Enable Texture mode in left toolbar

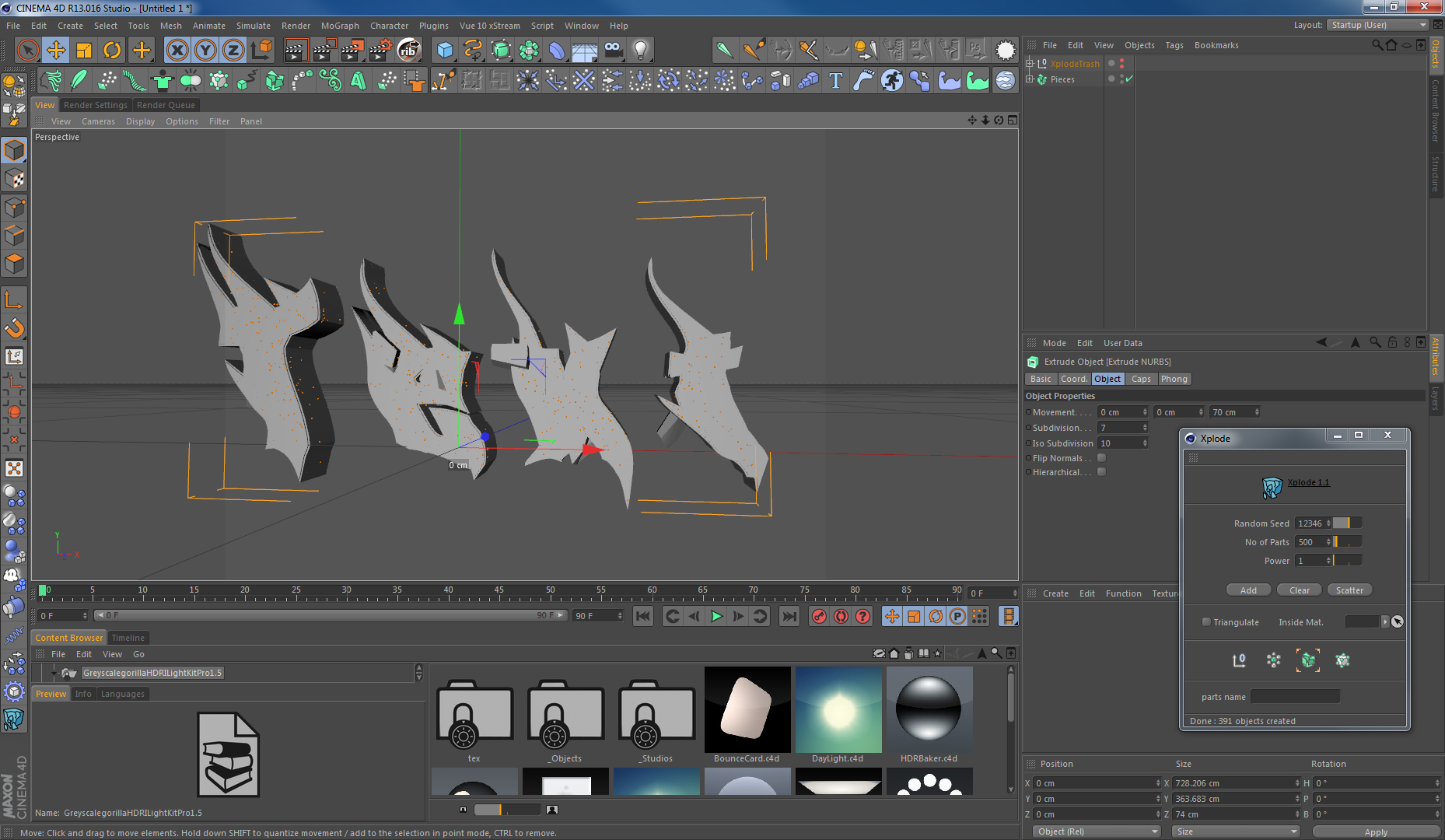[14, 179]
